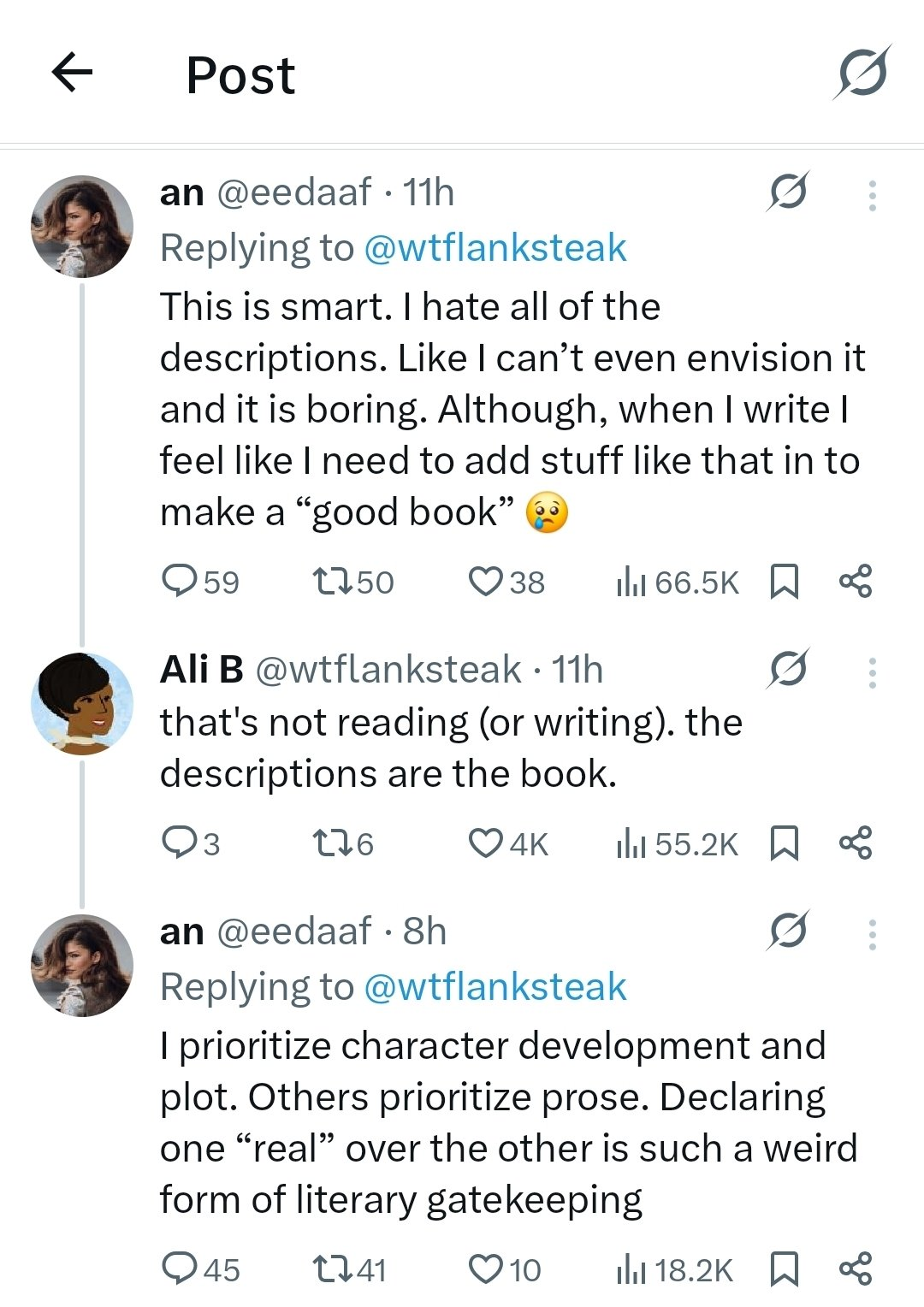This screenshot has height=1307, width=924.
Task: Open the Grok icon on an's first reply
Action: pos(787,192)
